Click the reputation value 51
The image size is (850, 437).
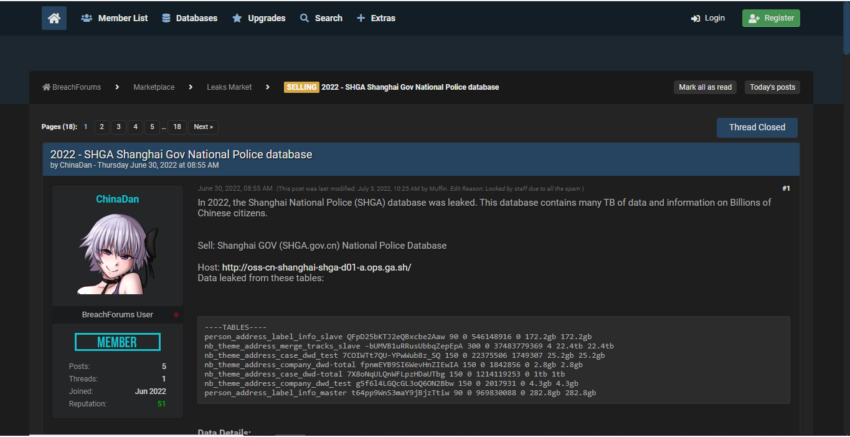click(x=162, y=404)
